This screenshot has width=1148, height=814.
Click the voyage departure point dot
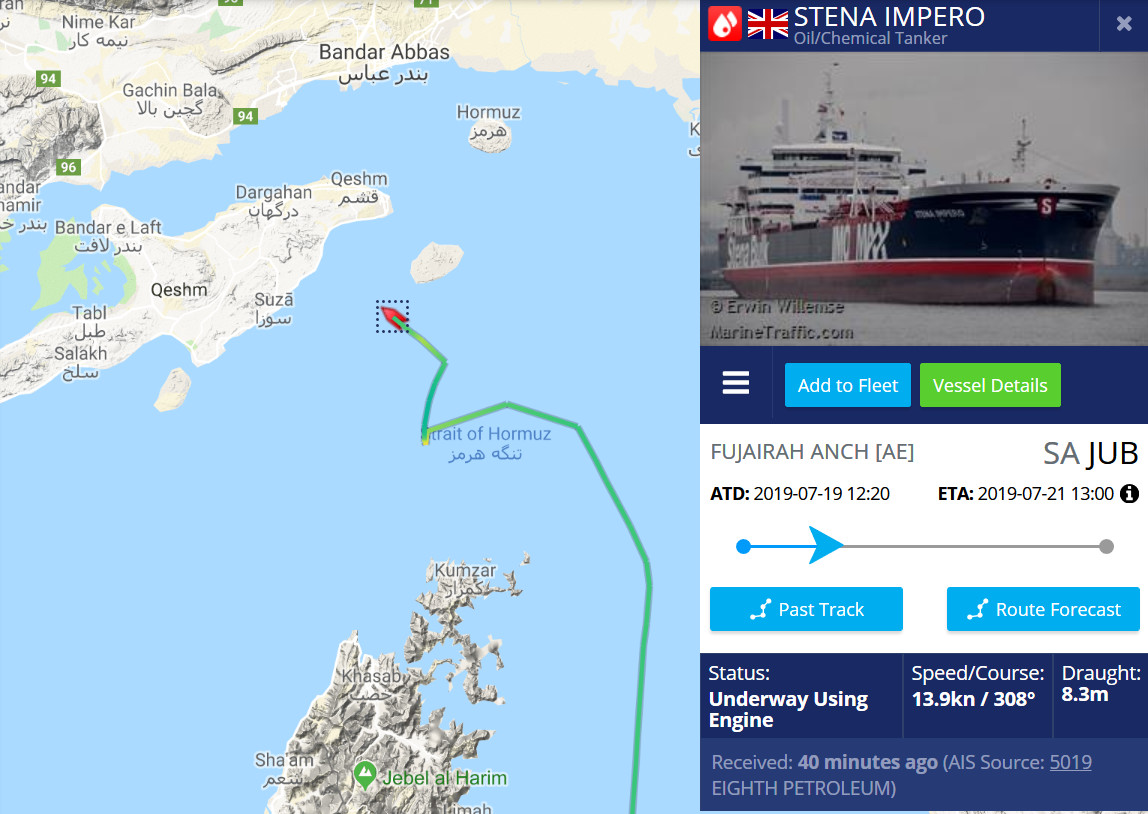tap(743, 546)
